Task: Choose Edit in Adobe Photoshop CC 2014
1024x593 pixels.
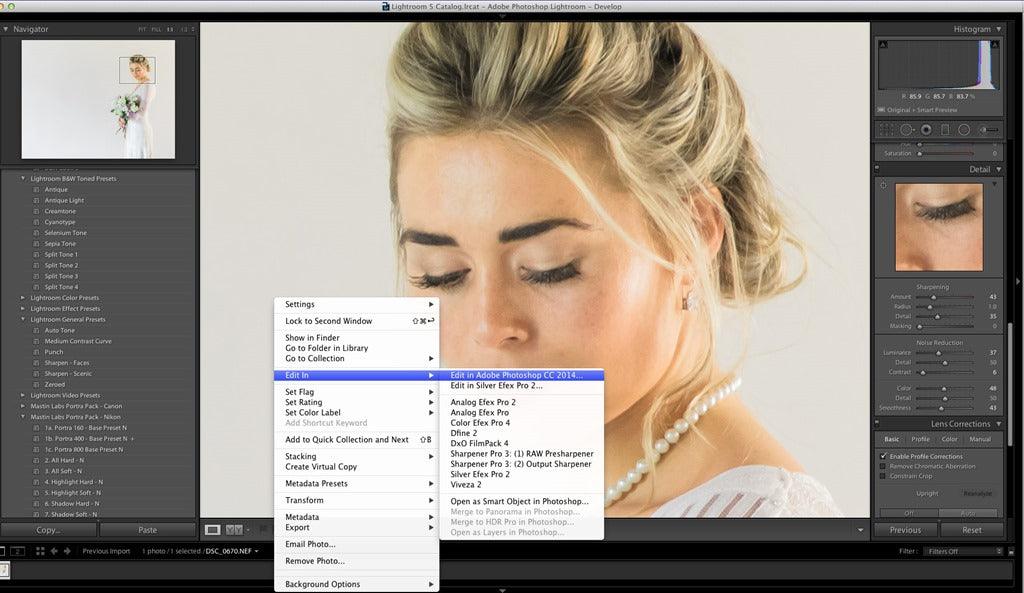Action: [x=520, y=374]
